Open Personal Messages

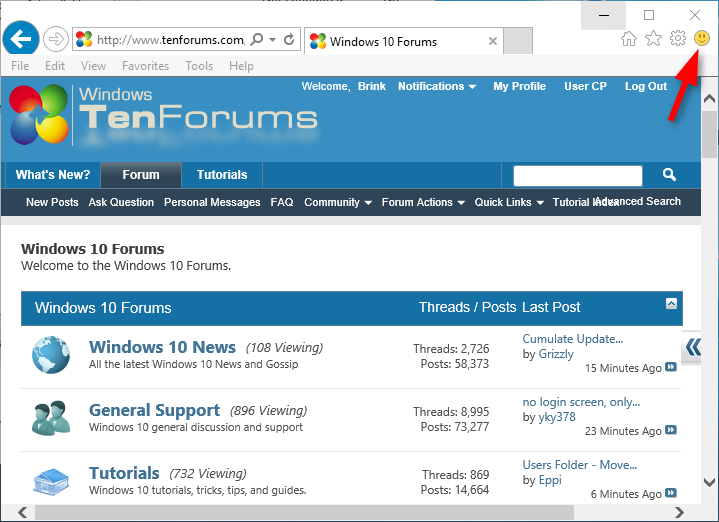(212, 202)
